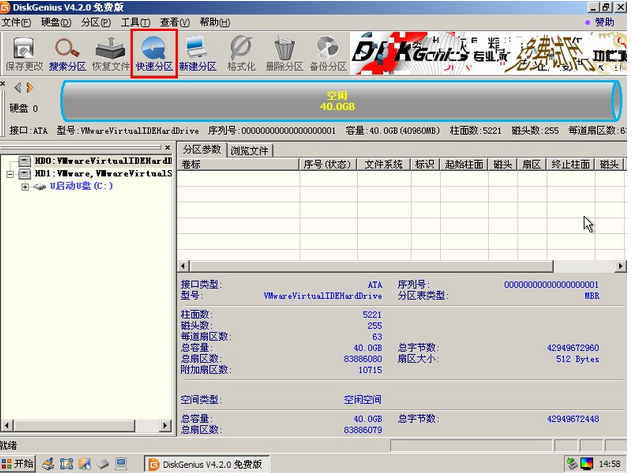This screenshot has width=635, height=473.
Task: Click the 删除分区 delete partition icon
Action: pyautogui.click(x=284, y=54)
